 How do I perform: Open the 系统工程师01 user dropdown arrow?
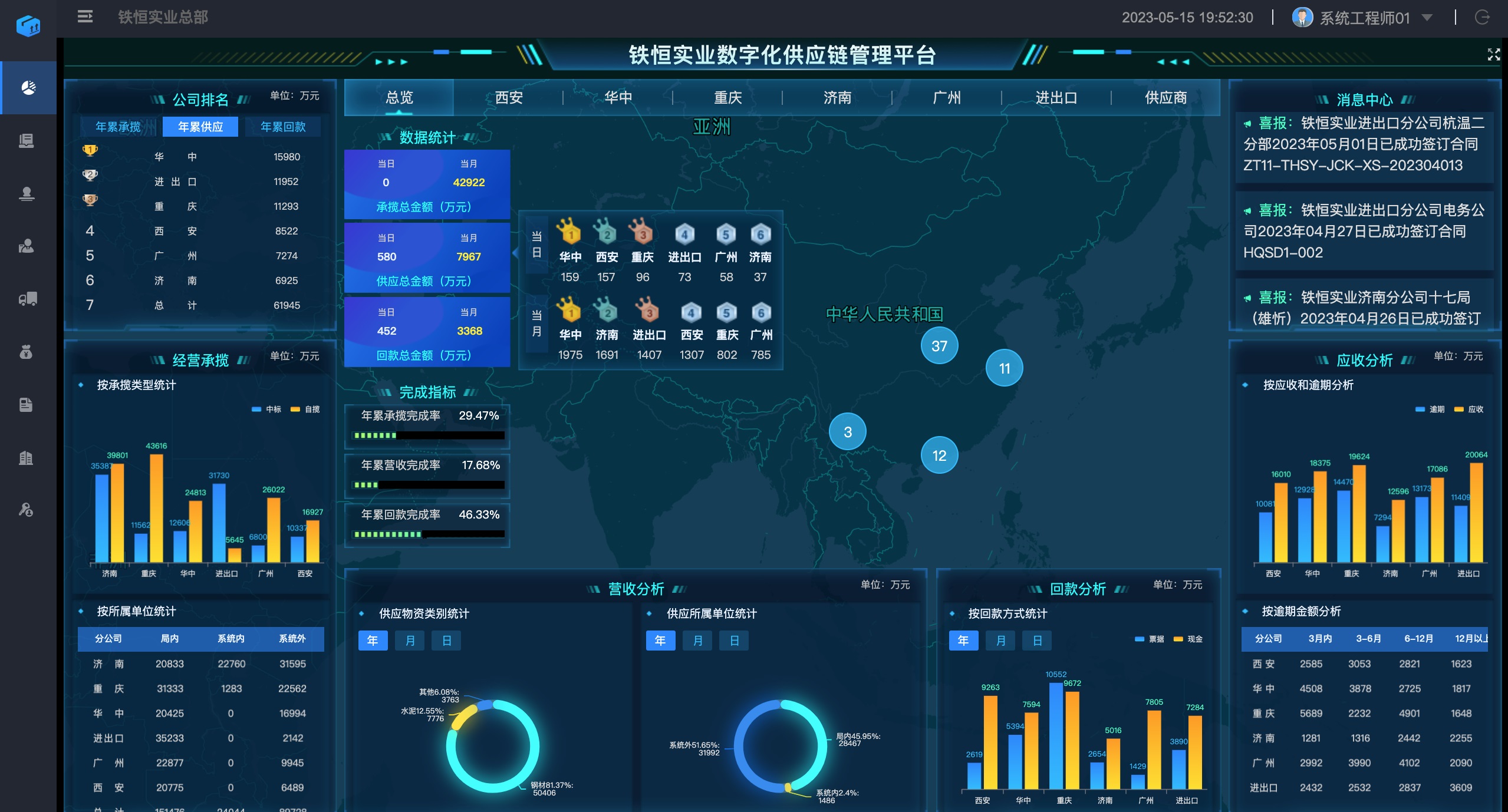click(1427, 18)
